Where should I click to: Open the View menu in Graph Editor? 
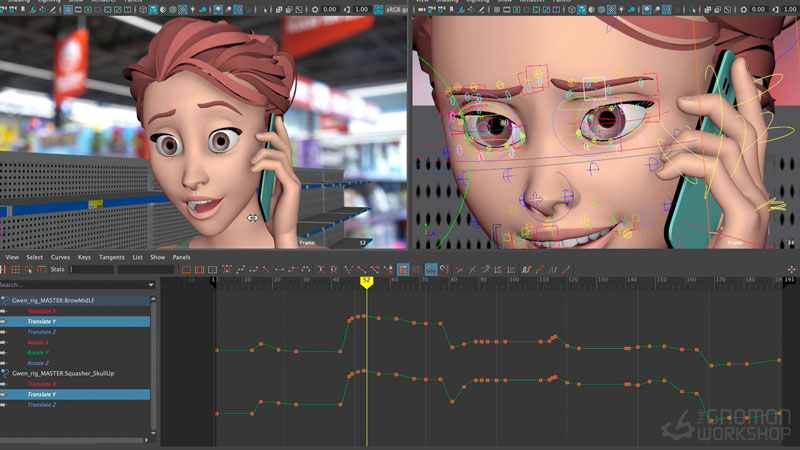[x=12, y=257]
